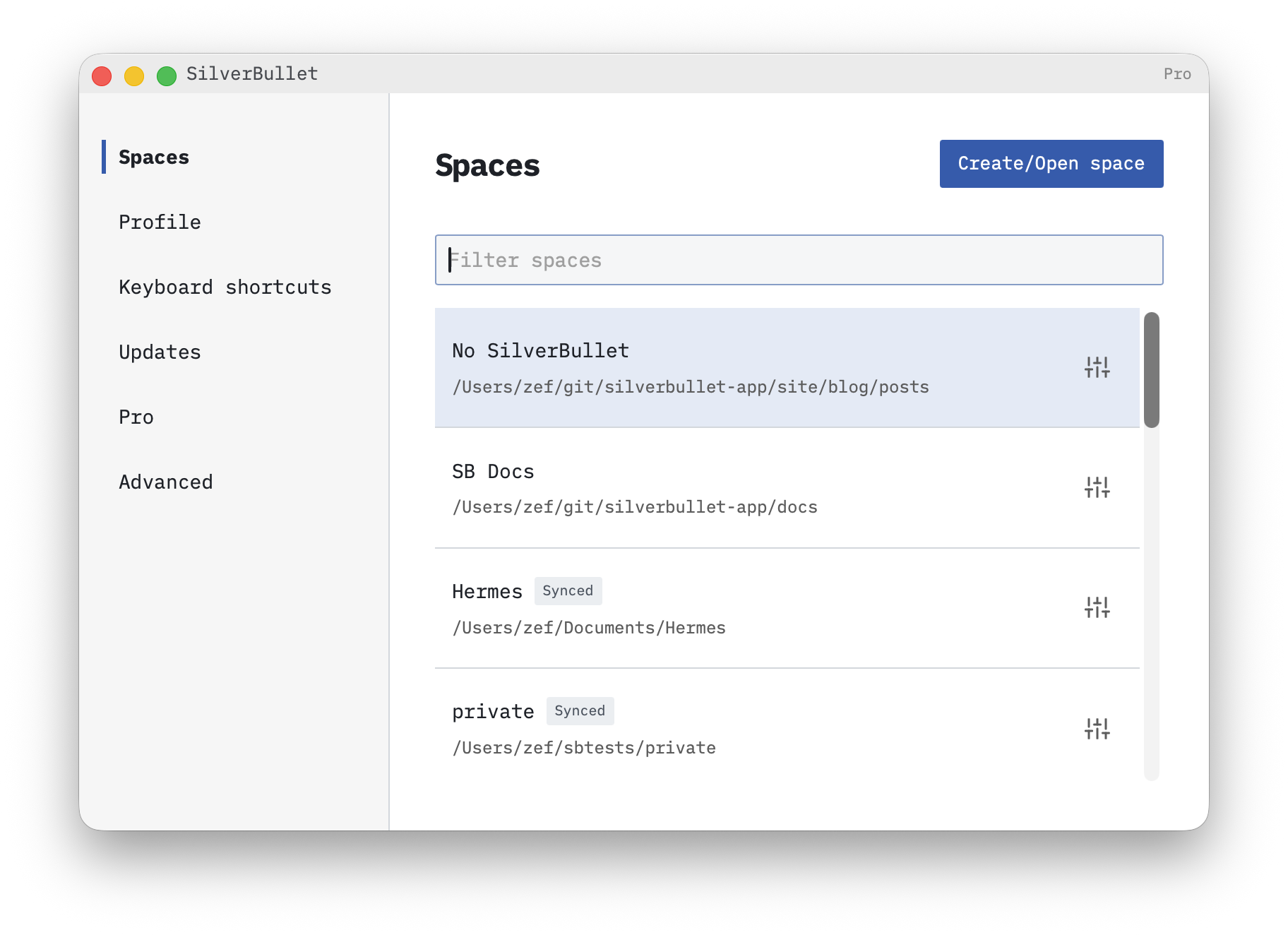
Task: Click the Create/Open space button
Action: [1051, 164]
